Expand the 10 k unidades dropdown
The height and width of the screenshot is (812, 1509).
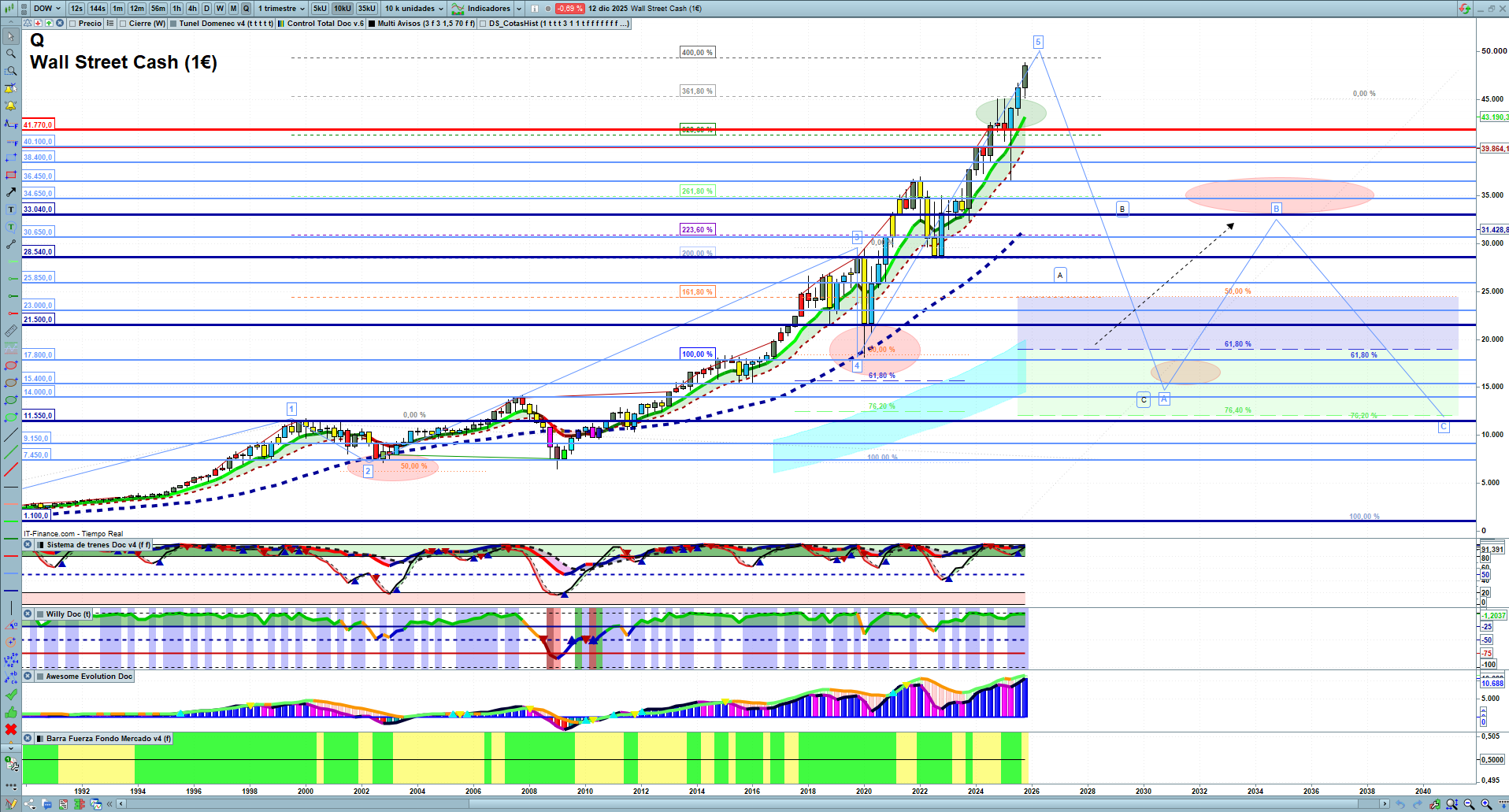point(413,9)
